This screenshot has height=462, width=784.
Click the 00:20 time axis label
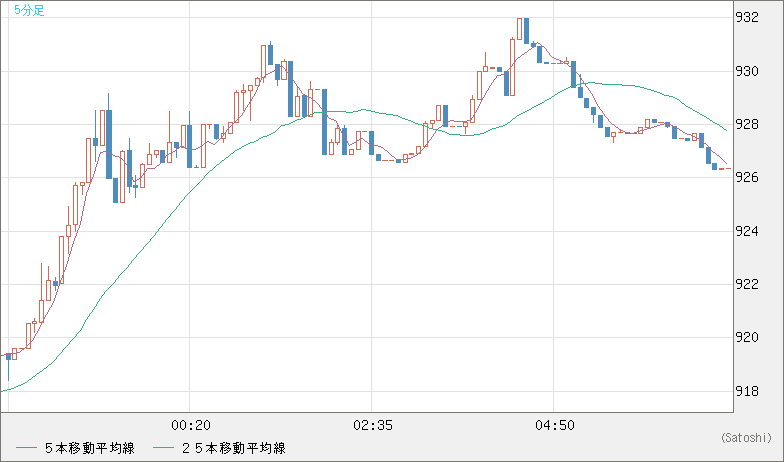tap(190, 426)
